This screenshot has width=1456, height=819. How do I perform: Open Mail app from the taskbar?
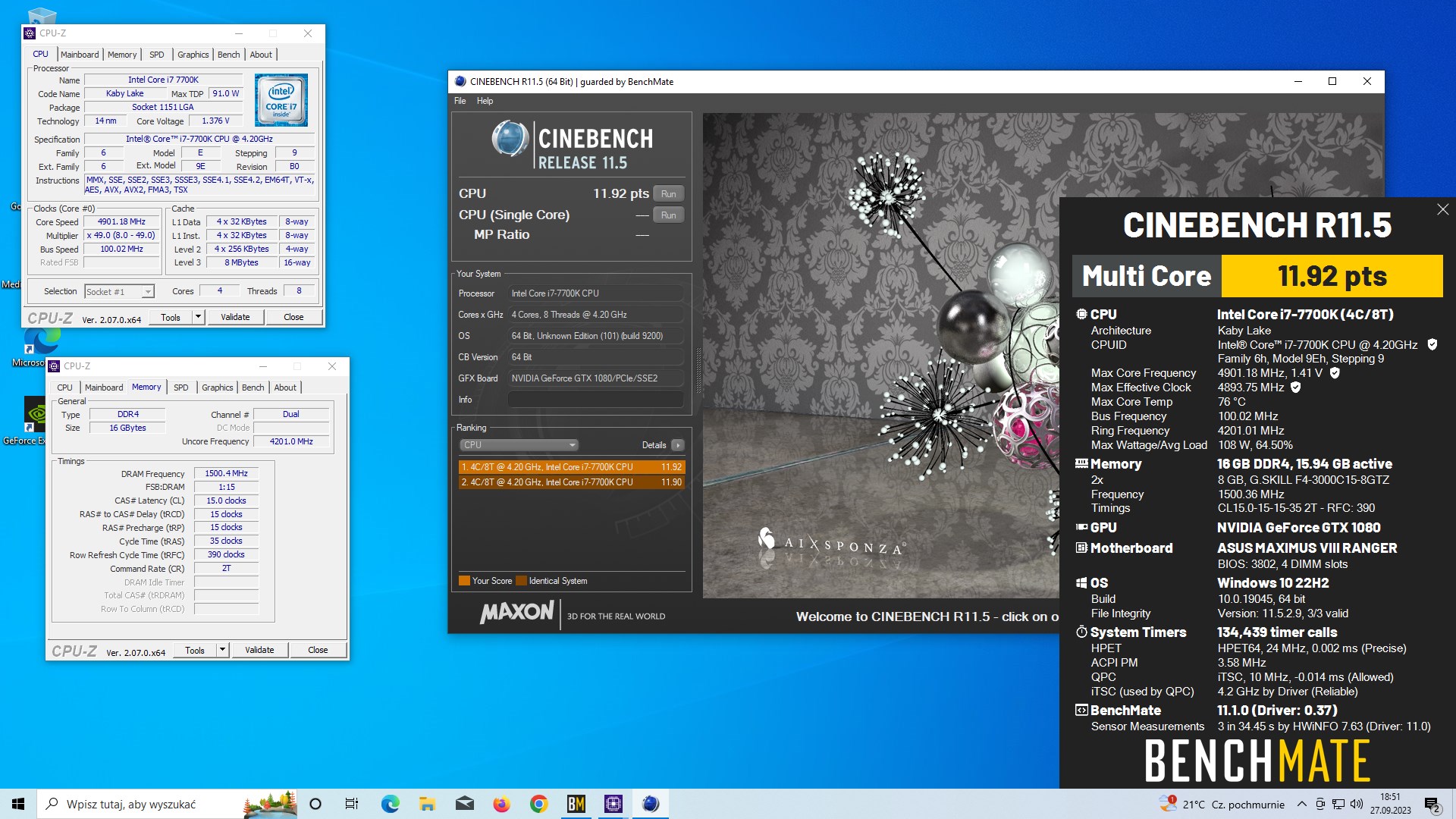464,804
